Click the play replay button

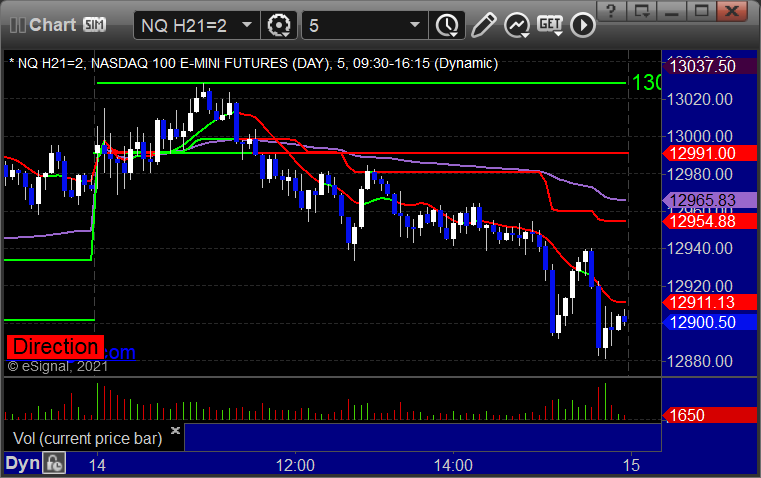[582, 25]
